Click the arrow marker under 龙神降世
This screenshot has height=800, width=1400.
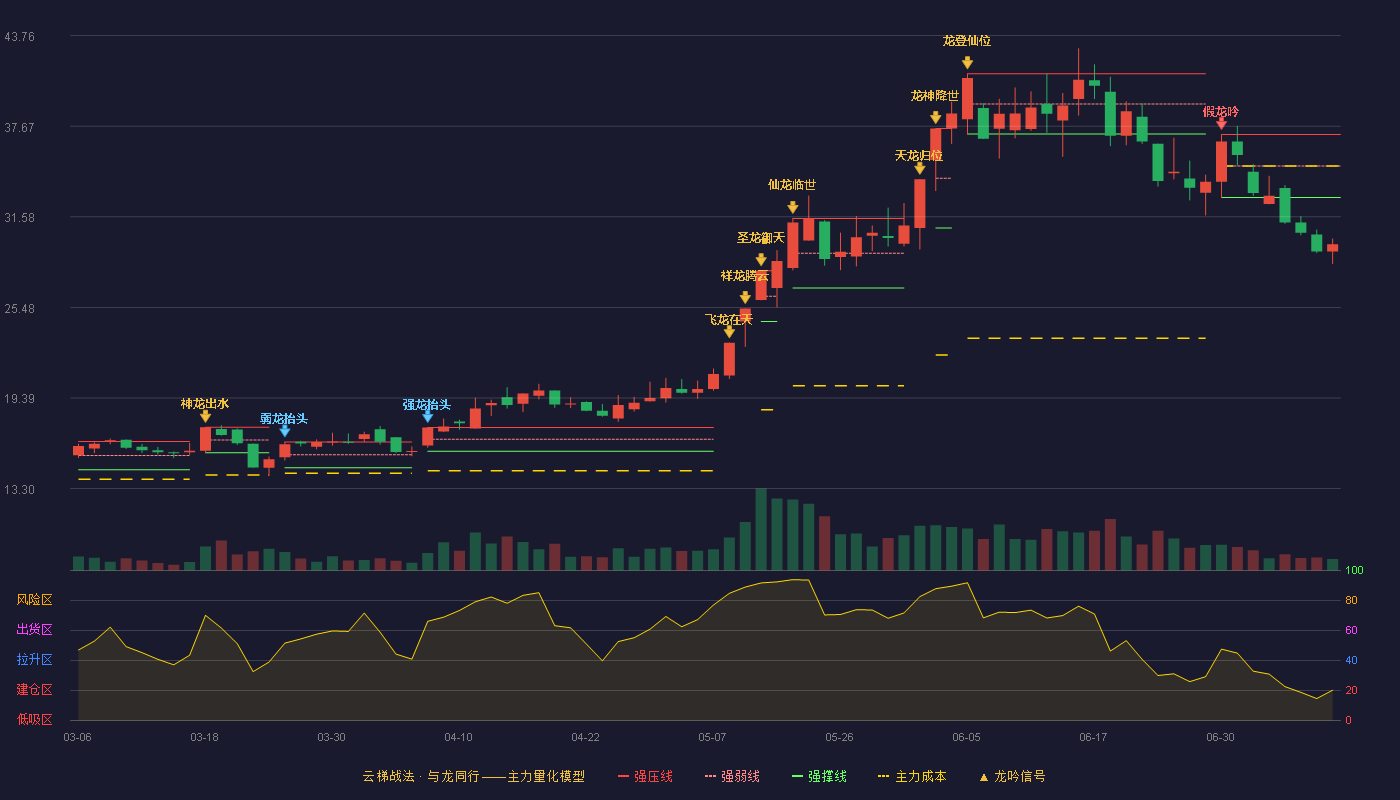pyautogui.click(x=935, y=117)
